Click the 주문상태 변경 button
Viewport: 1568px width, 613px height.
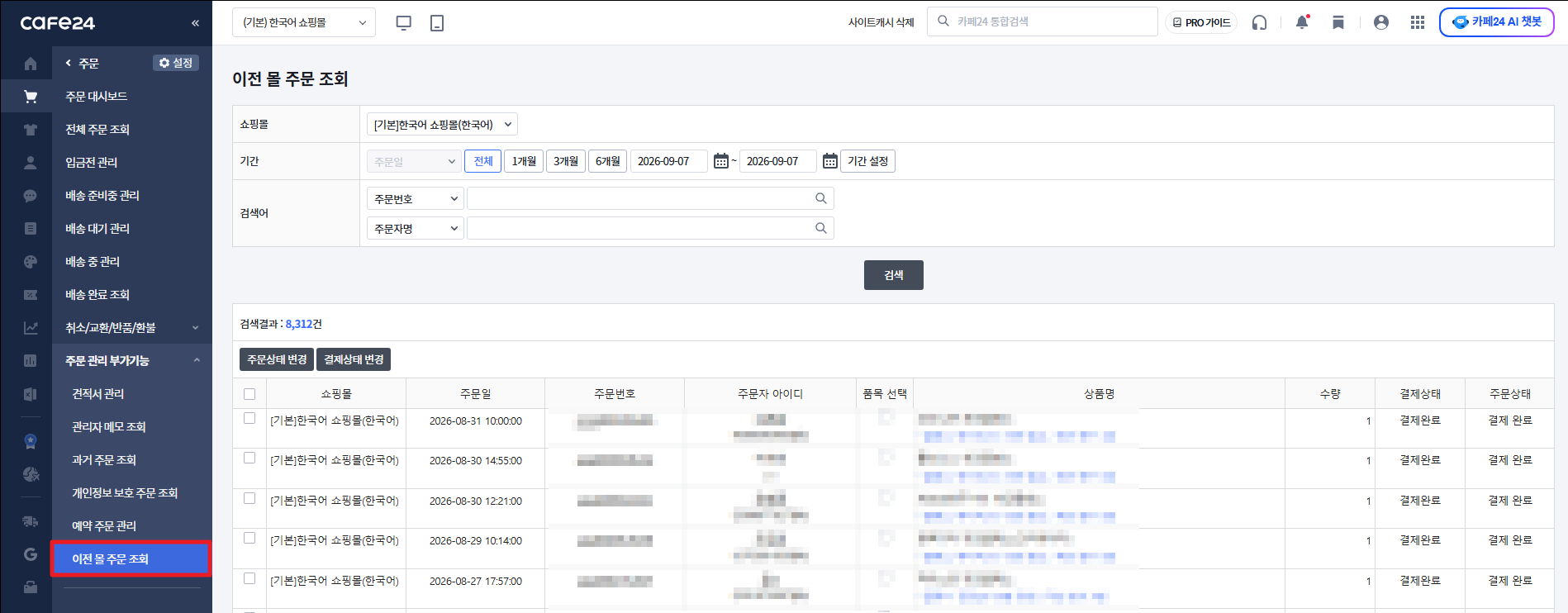(x=277, y=359)
